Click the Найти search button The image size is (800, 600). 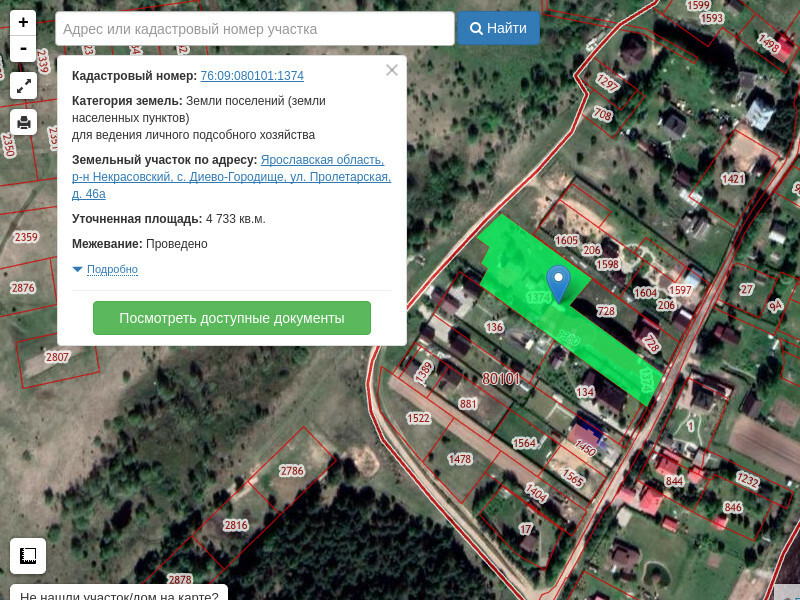(x=498, y=29)
